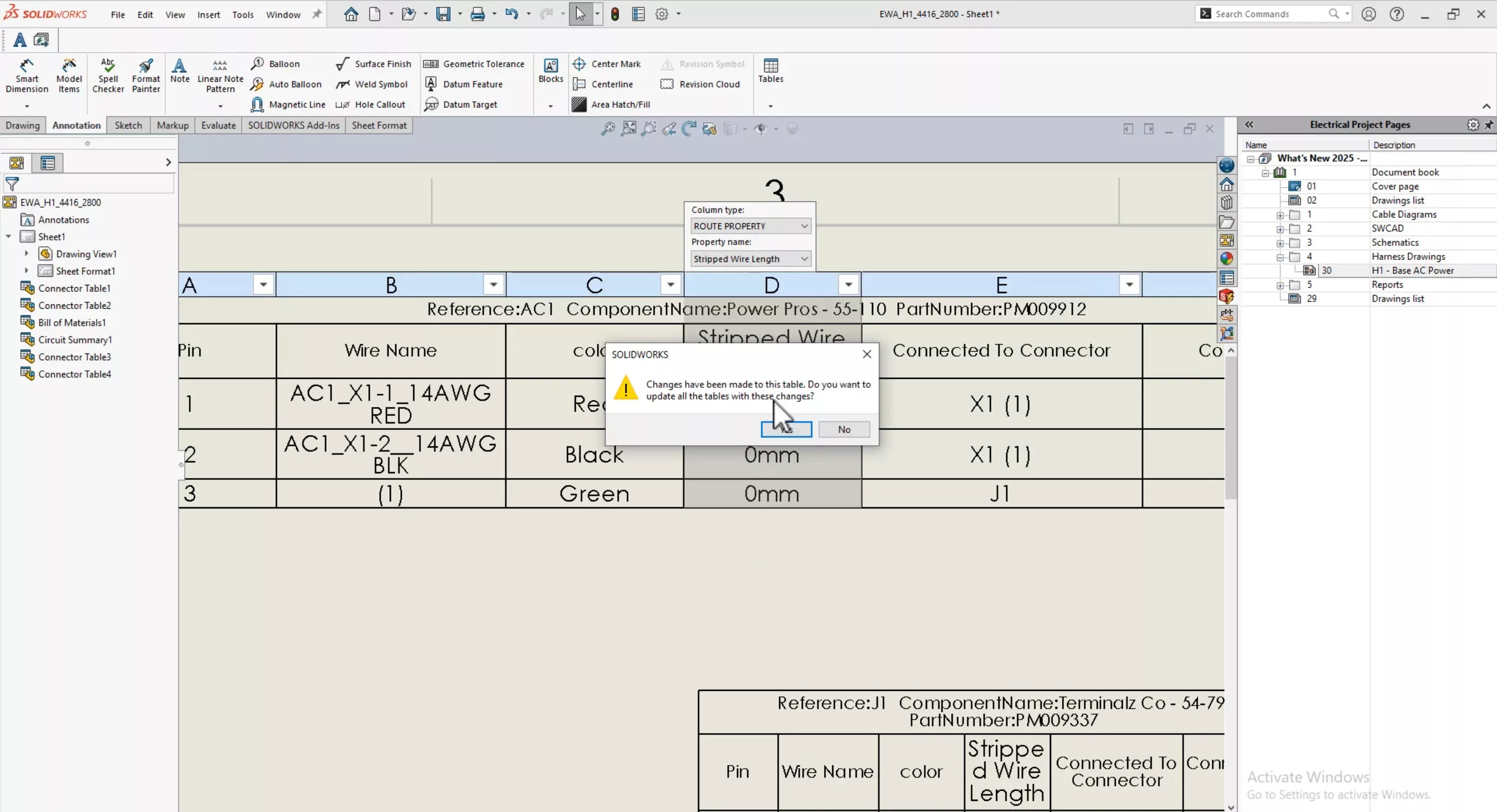Insert a Revision Cloud
The height and width of the screenshot is (812, 1497).
(700, 84)
